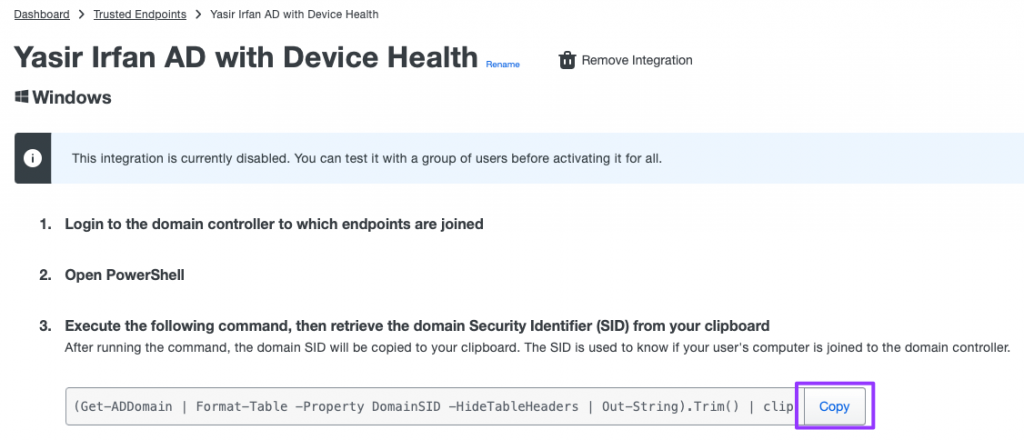This screenshot has height=440, width=1024.
Task: Copy the PowerShell command with Copy button
Action: click(x=834, y=406)
